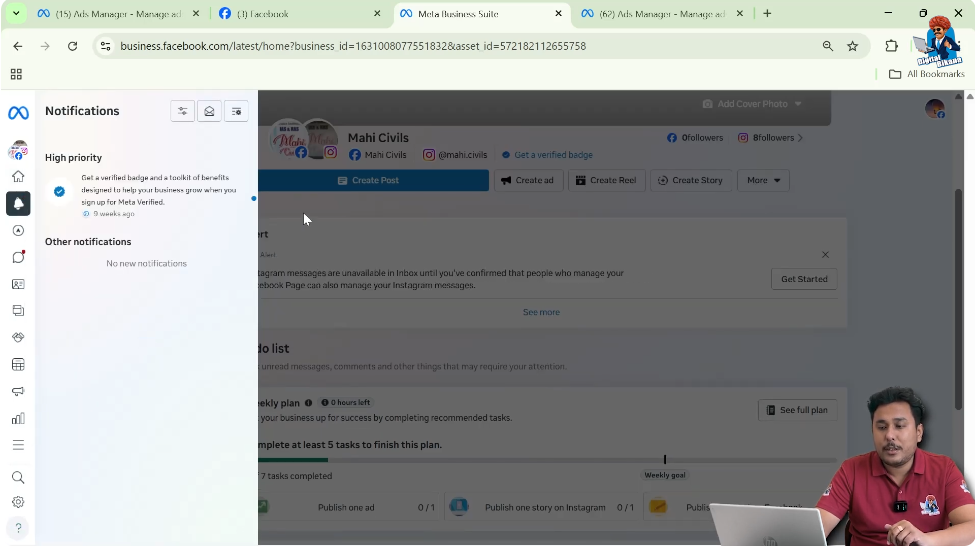Screen dimensions: 975x547
Task: Open site information icon in address bar
Action: [x=106, y=46]
